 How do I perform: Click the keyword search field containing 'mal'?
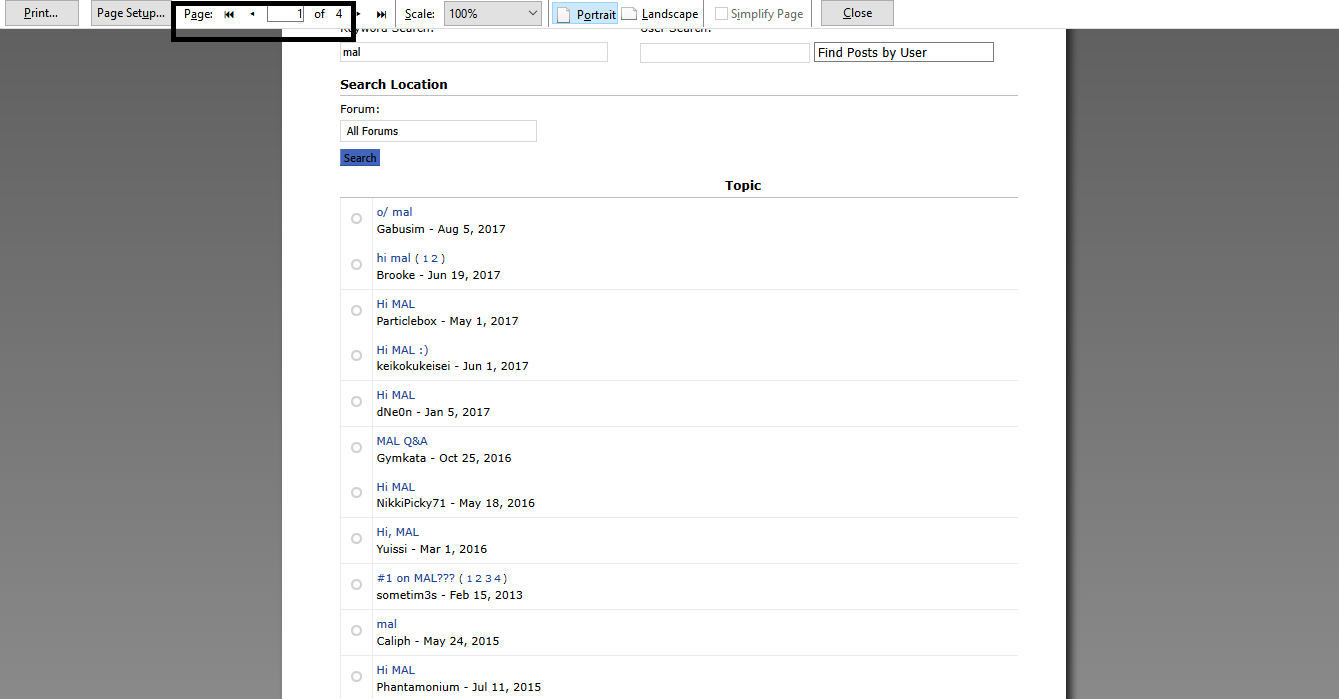[473, 52]
